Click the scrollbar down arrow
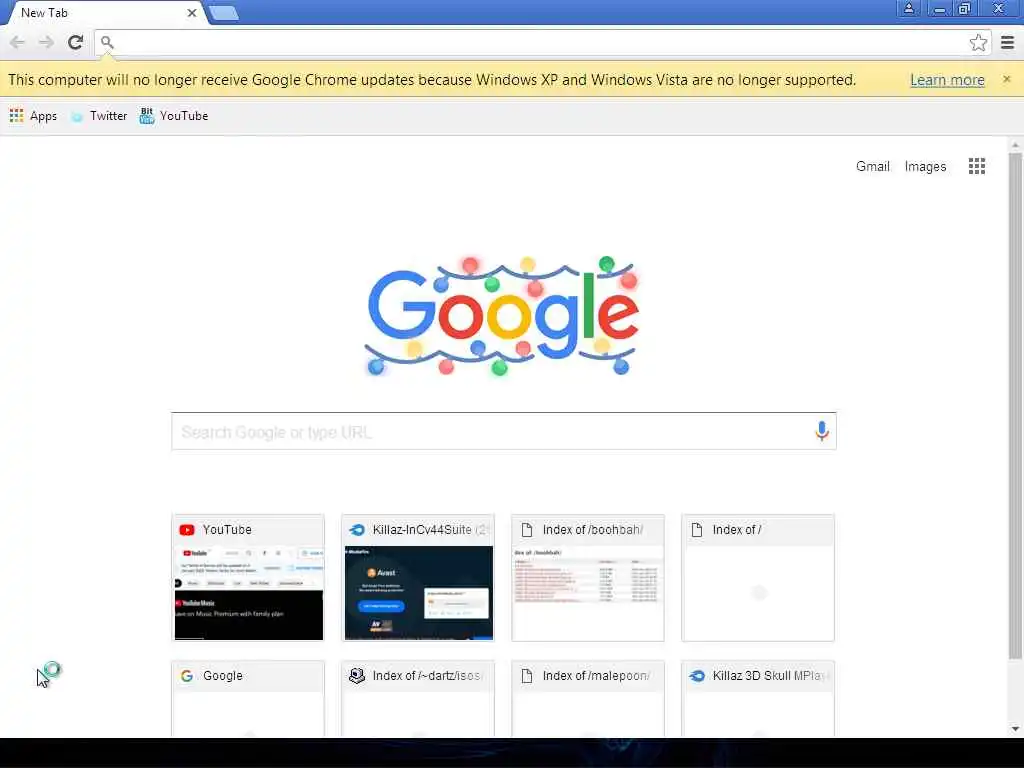This screenshot has height=768, width=1024. pyautogui.click(x=1015, y=729)
